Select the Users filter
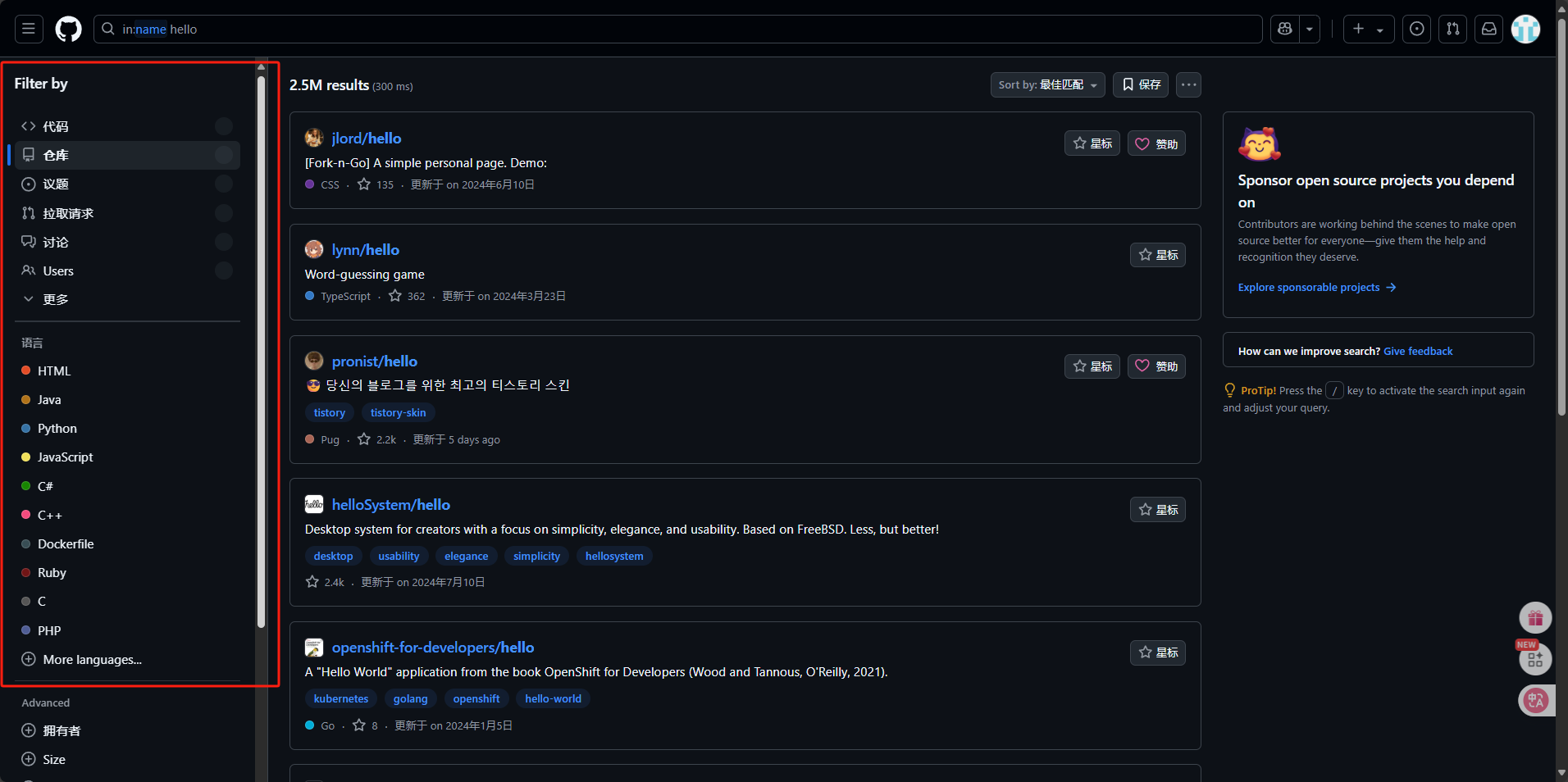Viewport: 1568px width, 782px height. 127,271
